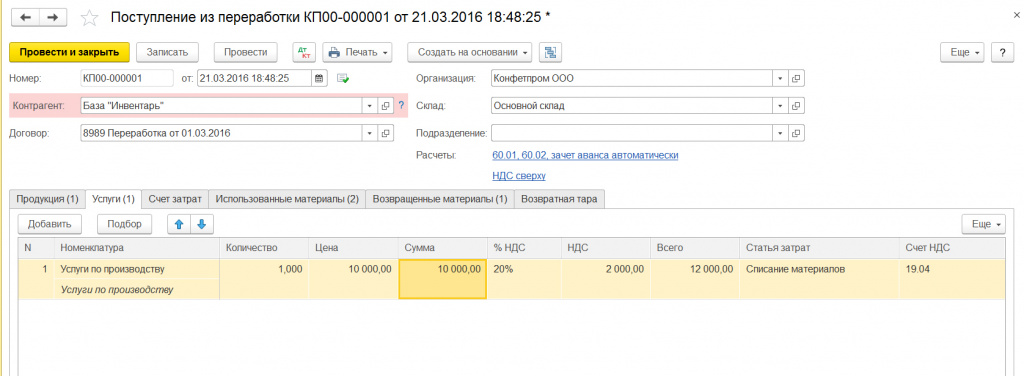
Task: Switch to the Продукция (1) tab
Action: (x=47, y=199)
